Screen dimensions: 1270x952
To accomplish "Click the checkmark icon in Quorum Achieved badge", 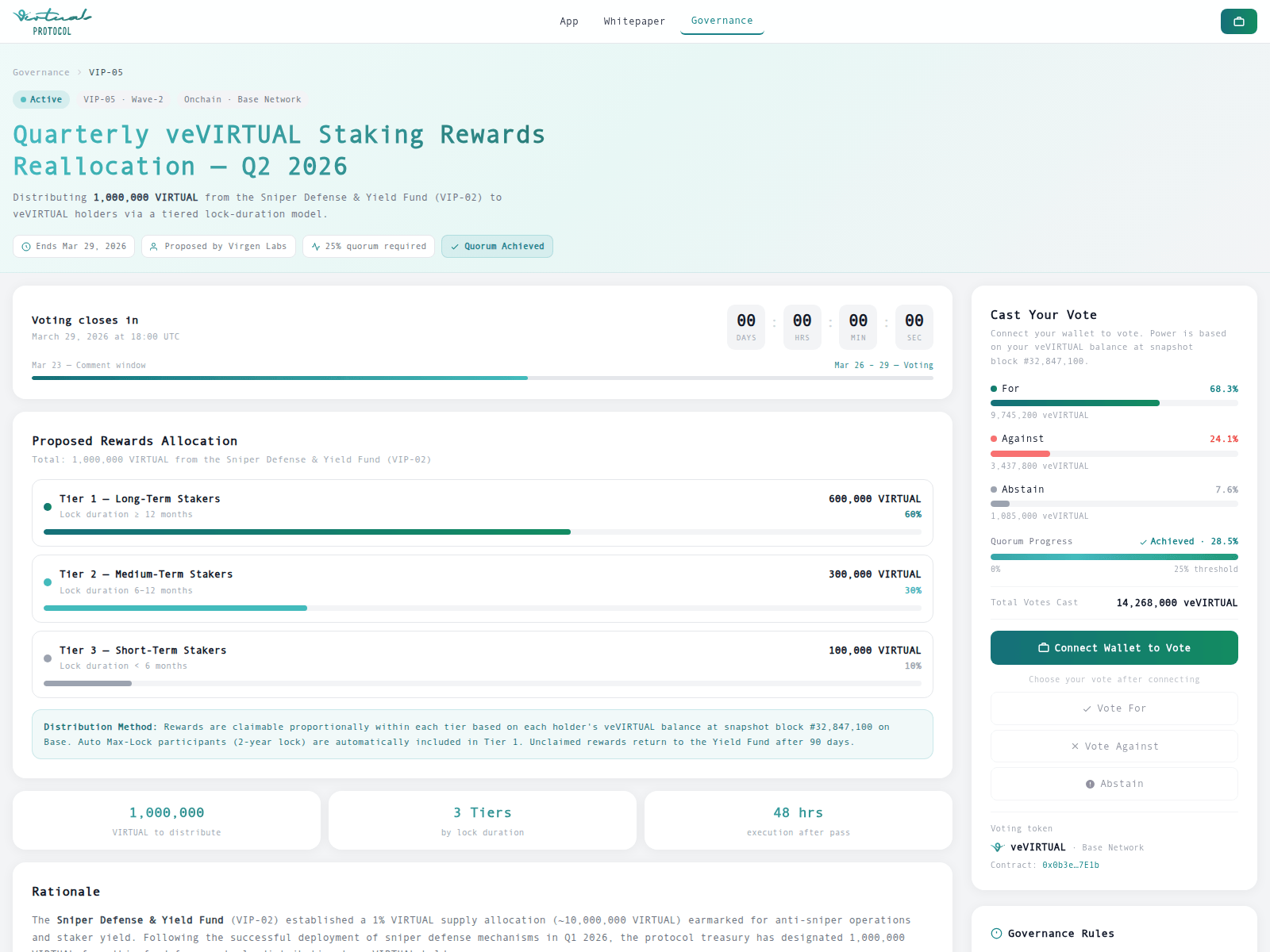I will 455,247.
